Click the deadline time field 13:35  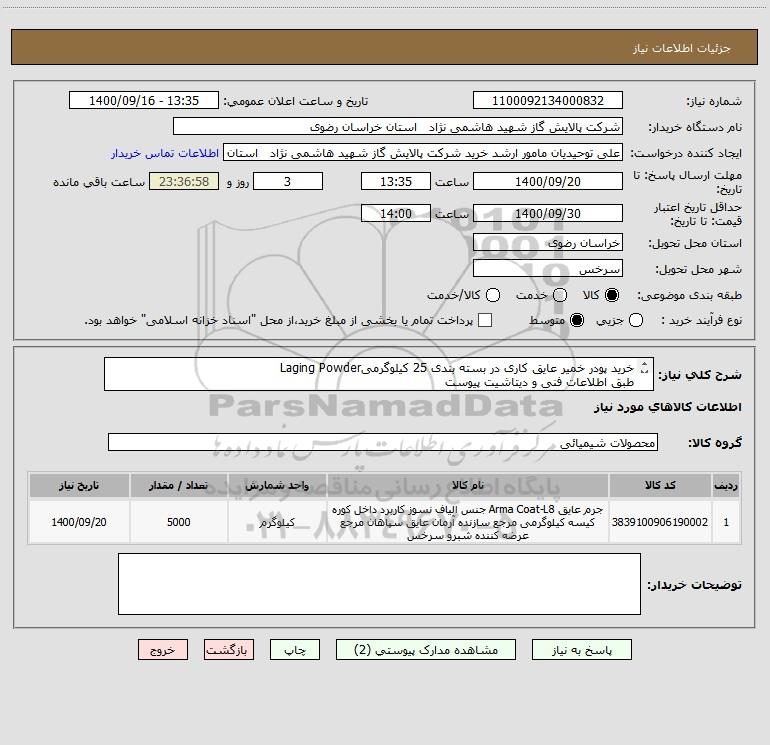[x=396, y=181]
